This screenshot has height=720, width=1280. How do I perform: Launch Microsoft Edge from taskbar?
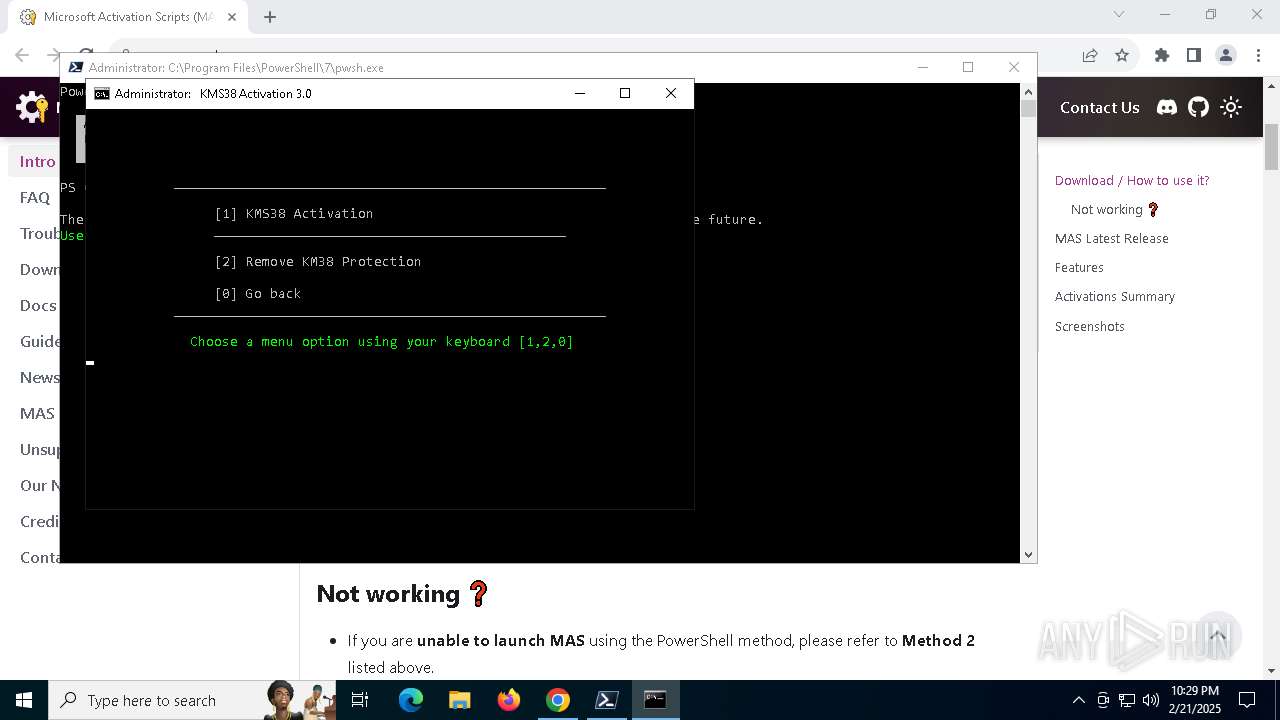click(x=411, y=700)
